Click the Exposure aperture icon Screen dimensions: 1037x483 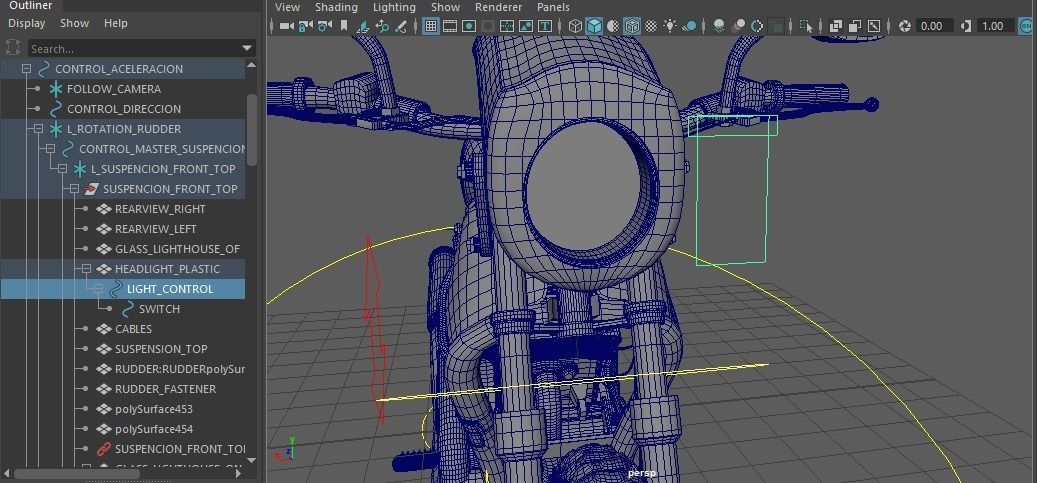coord(905,26)
